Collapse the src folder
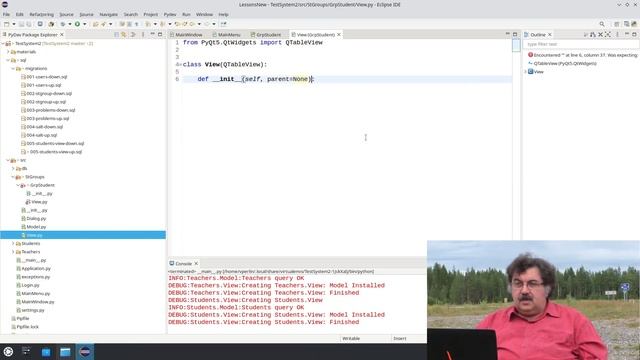The image size is (640, 360). point(8,160)
